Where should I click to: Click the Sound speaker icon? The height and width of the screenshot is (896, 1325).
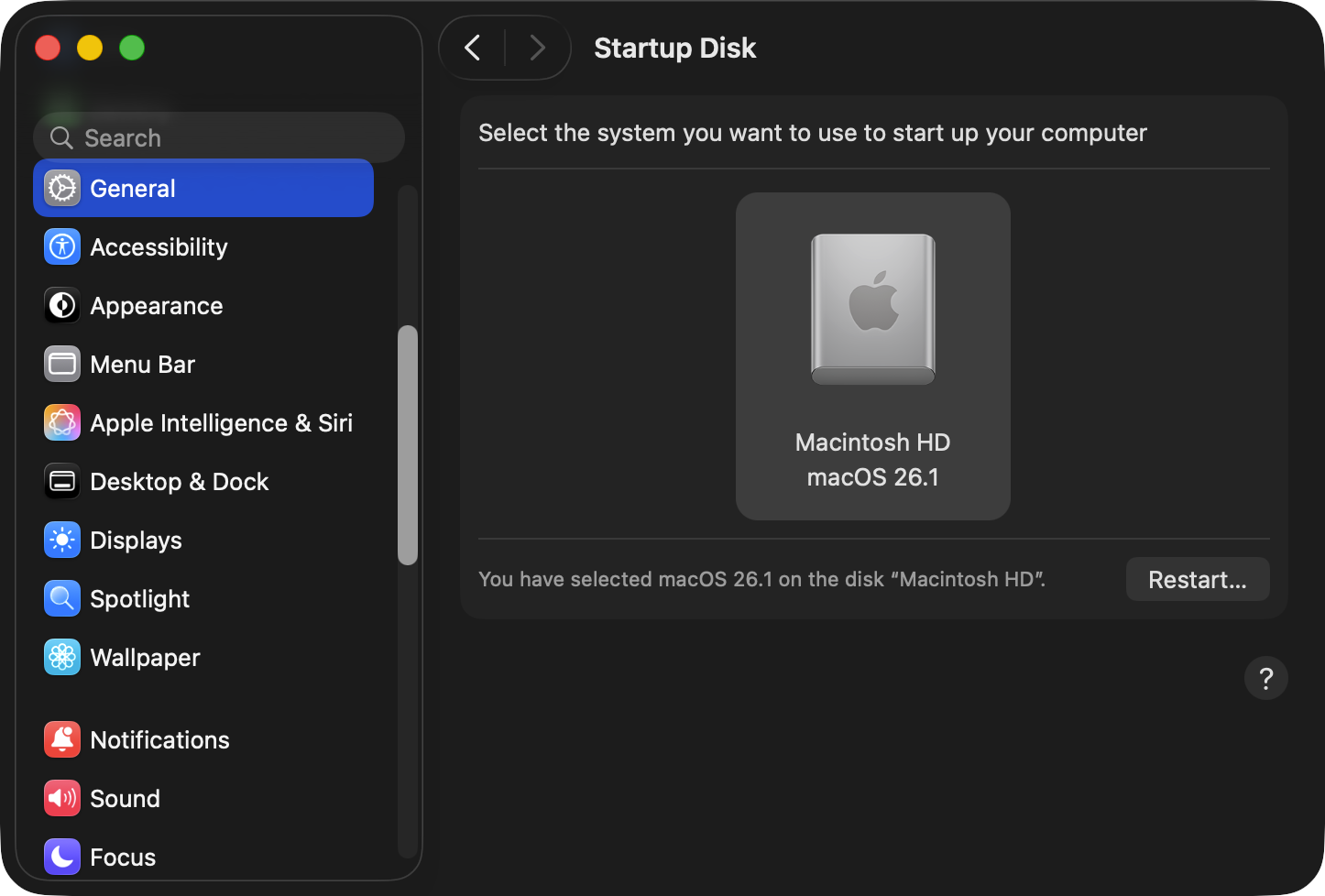coord(62,798)
